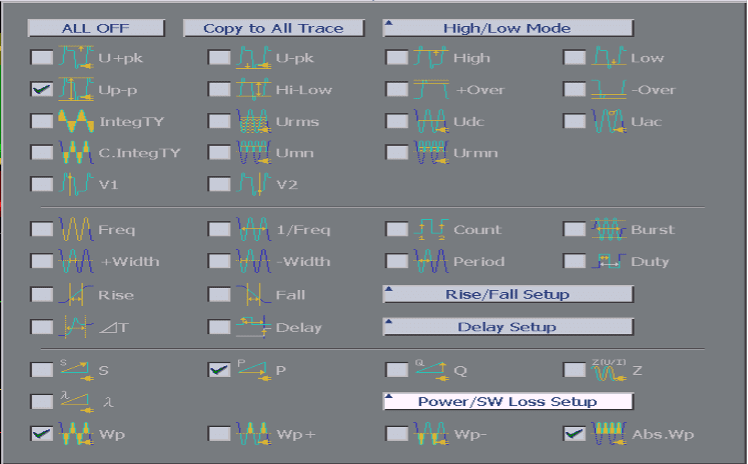This screenshot has height=464, width=748.
Task: Uncheck the Up-p checkbox
Action: (41, 90)
